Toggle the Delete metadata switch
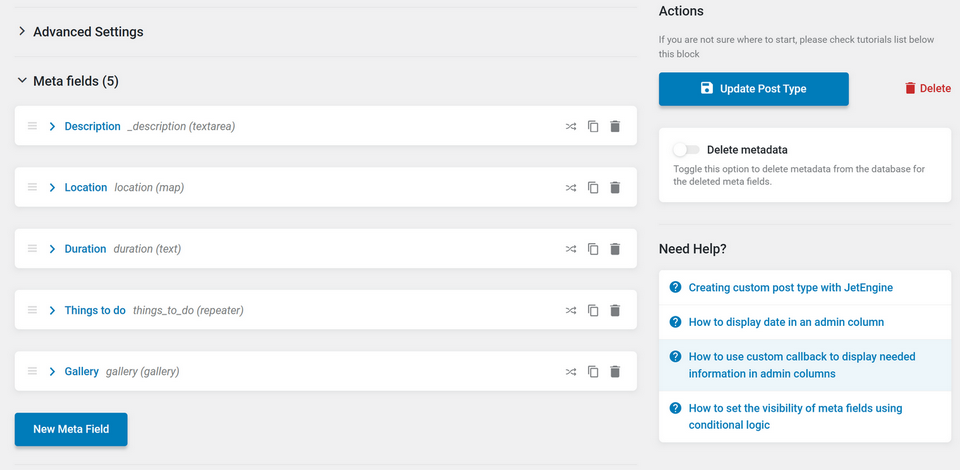960x470 pixels. tap(686, 150)
